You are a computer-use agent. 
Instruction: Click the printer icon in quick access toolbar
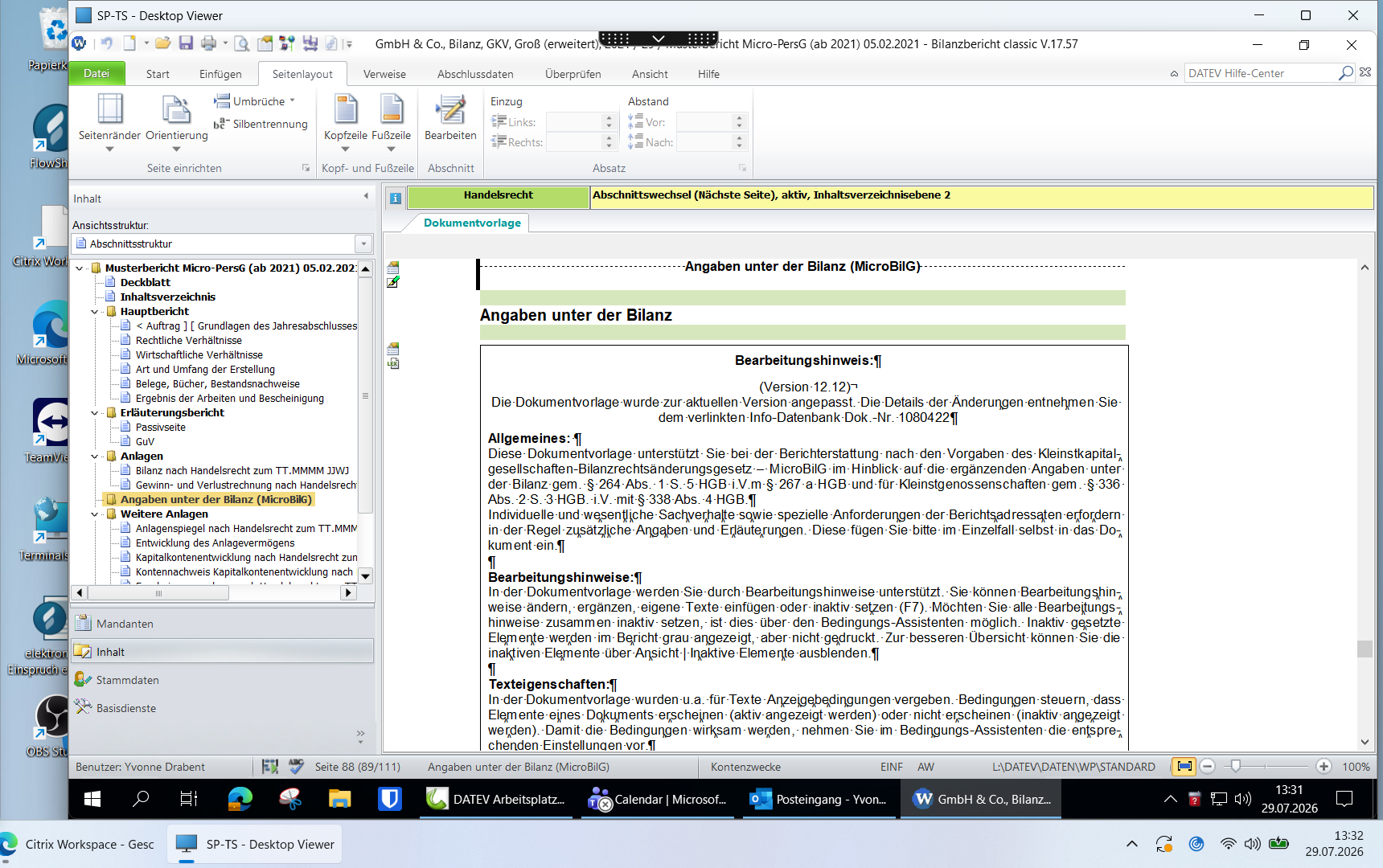pos(209,43)
